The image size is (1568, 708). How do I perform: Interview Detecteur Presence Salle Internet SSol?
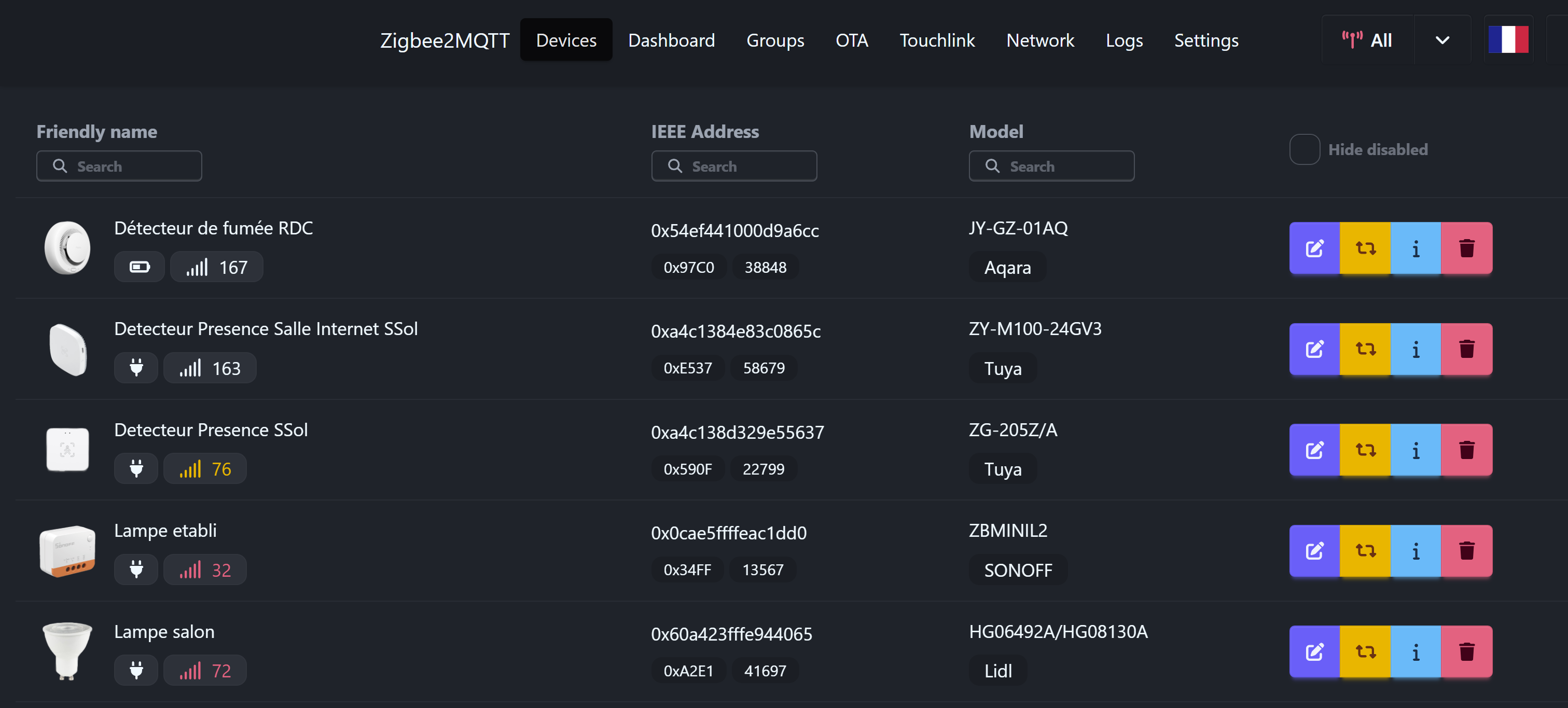(x=1415, y=349)
